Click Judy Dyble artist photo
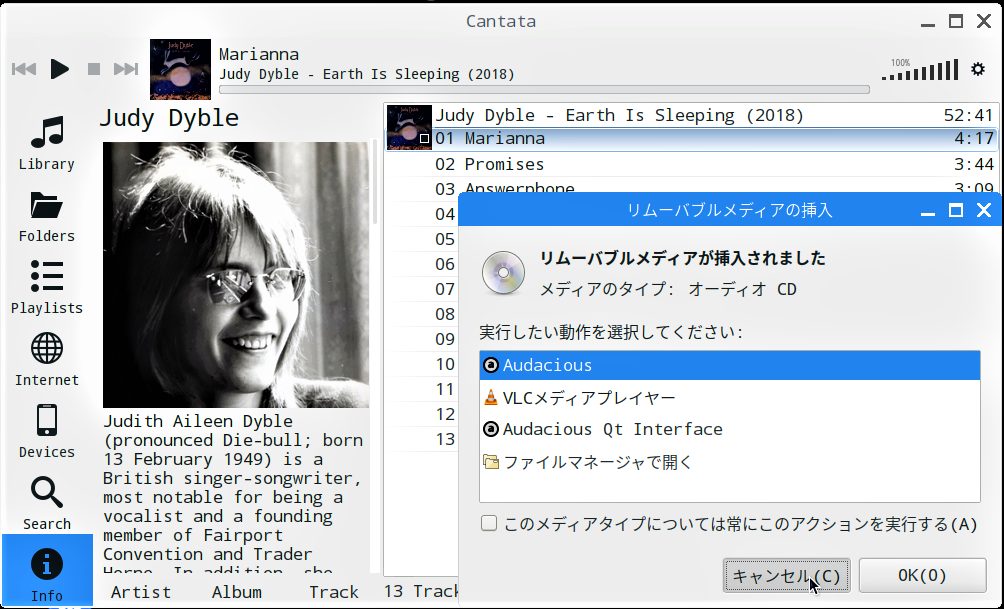 tap(236, 275)
